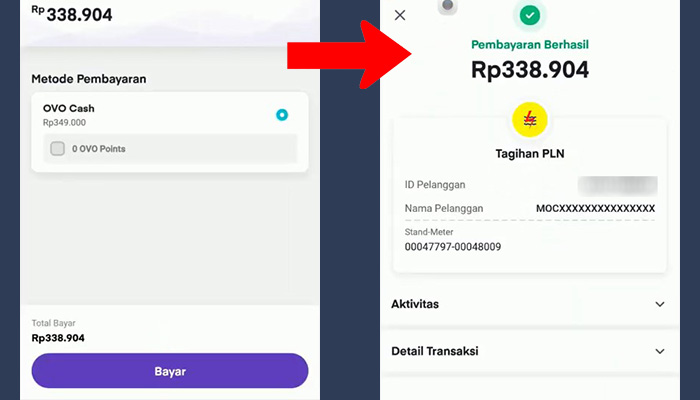Tap the Rp349.000 OVO Cash balance
The width and height of the screenshot is (700, 400).
[64, 122]
